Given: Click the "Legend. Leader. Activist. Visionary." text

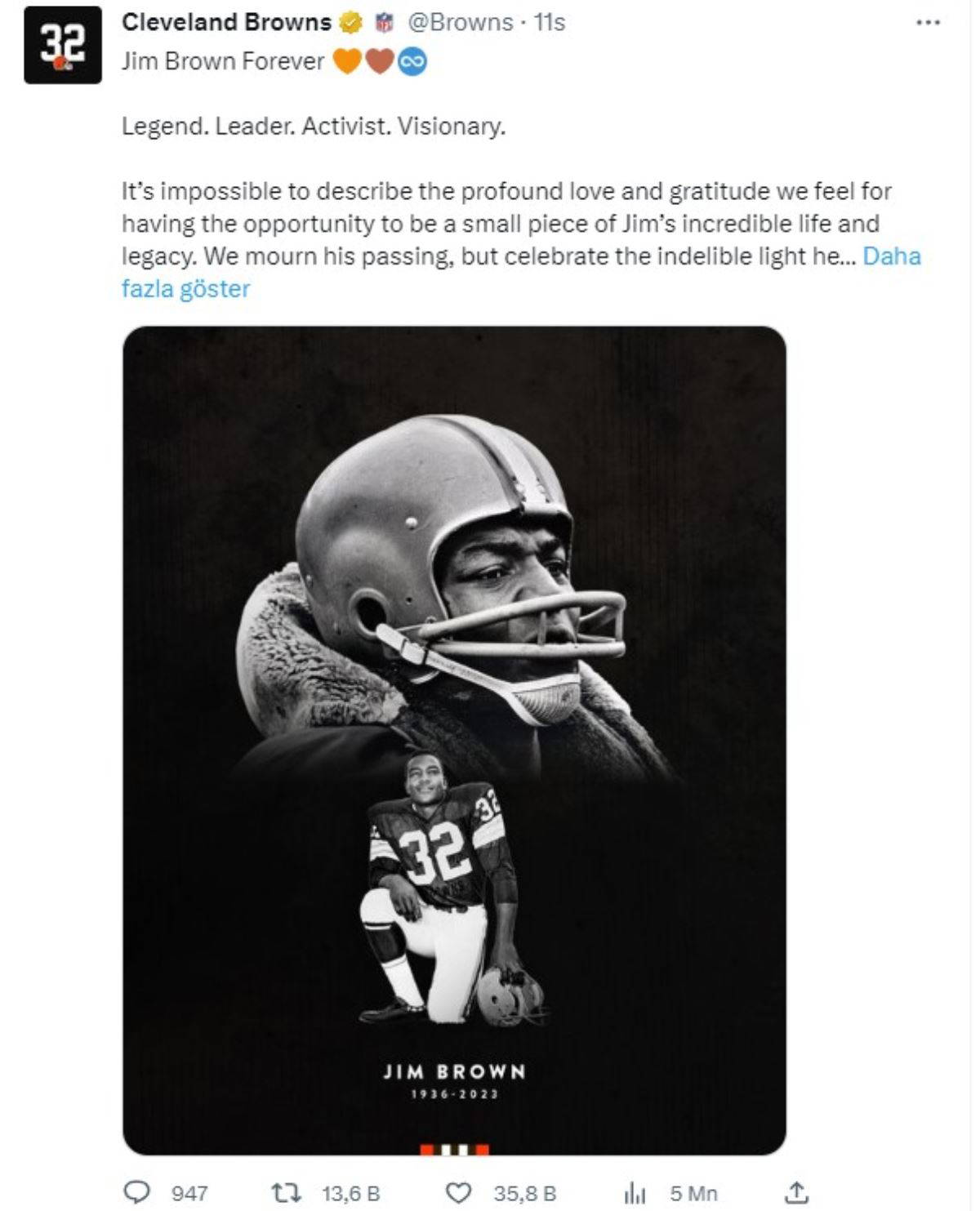Looking at the screenshot, I should [x=314, y=127].
